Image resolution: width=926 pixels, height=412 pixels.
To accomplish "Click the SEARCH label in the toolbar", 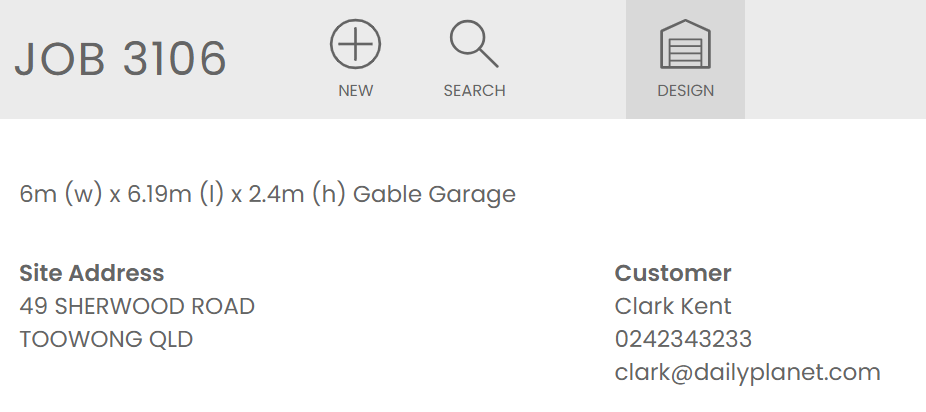I will pos(474,91).
